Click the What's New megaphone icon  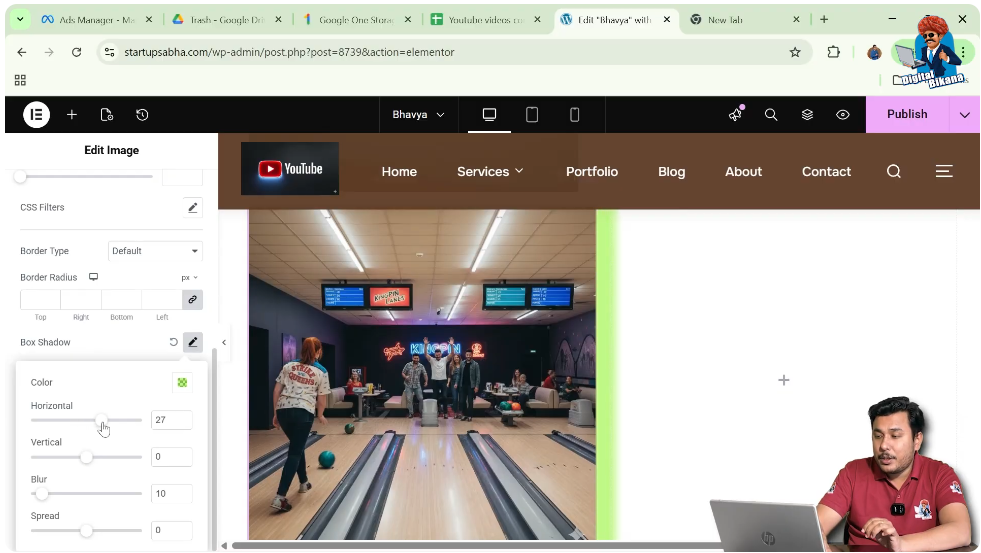(736, 115)
